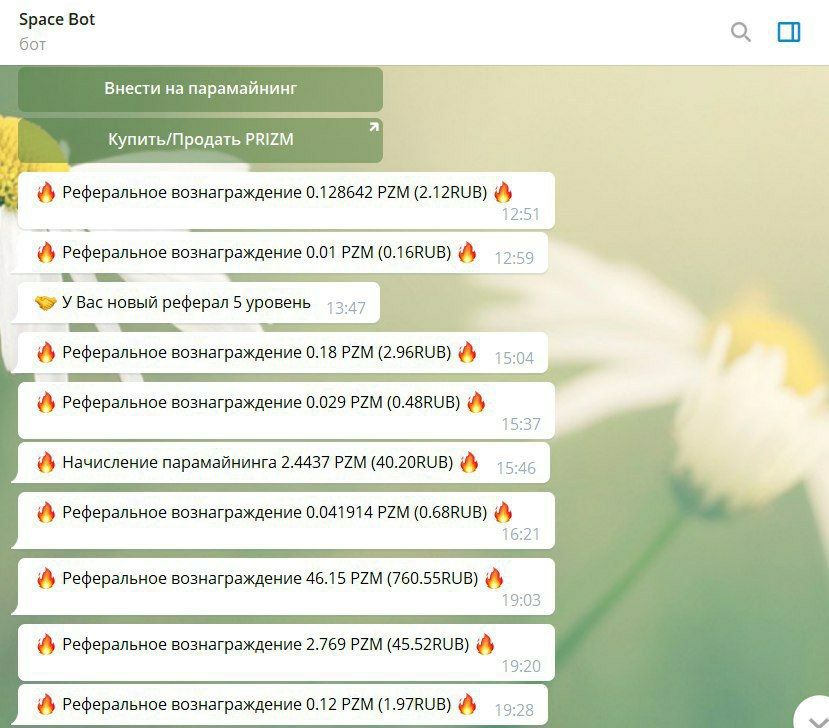The image size is (829, 728).
Task: Select message '46.15 PZM (760.55RUB)'
Action: coord(286,586)
